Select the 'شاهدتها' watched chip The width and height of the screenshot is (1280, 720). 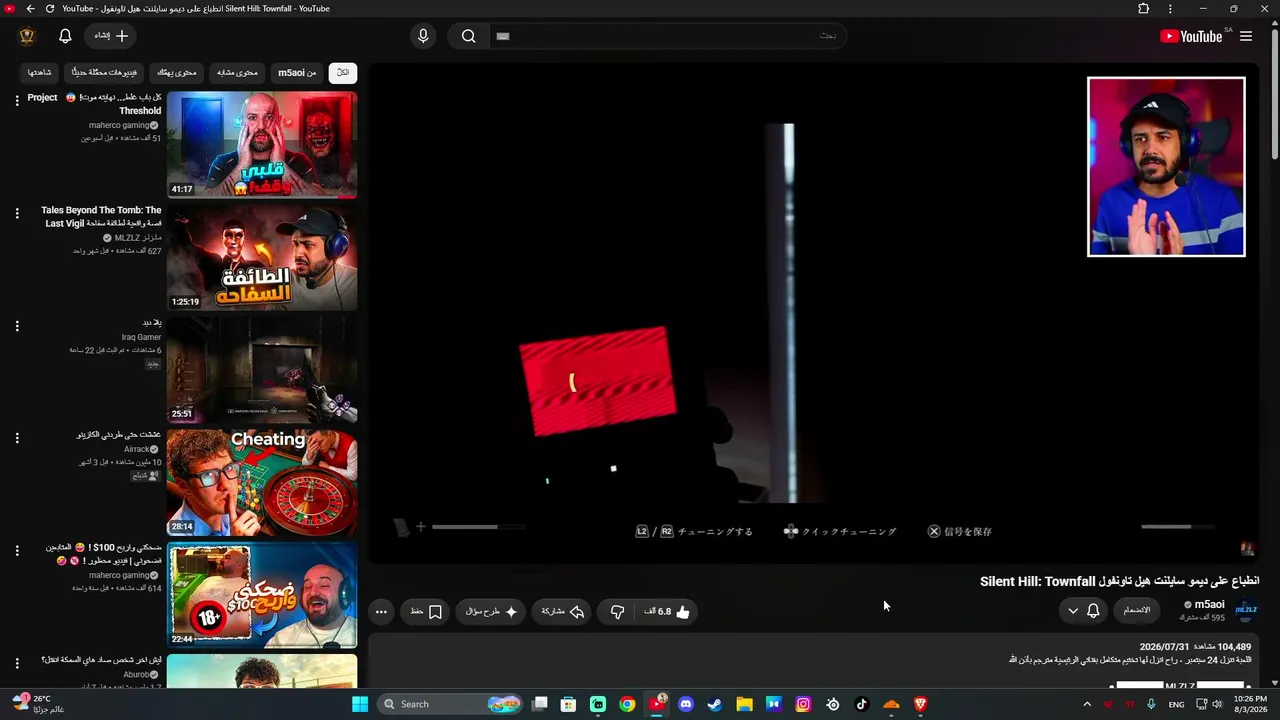40,72
